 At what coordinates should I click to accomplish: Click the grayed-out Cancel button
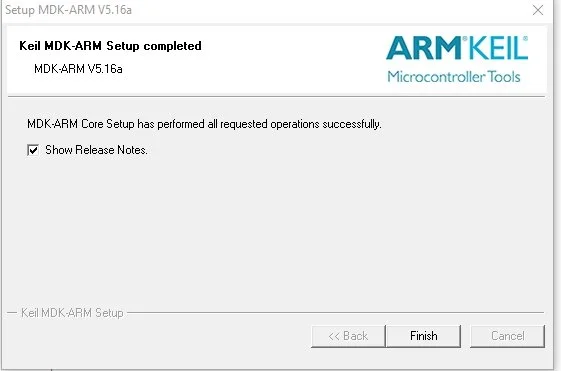tap(507, 336)
